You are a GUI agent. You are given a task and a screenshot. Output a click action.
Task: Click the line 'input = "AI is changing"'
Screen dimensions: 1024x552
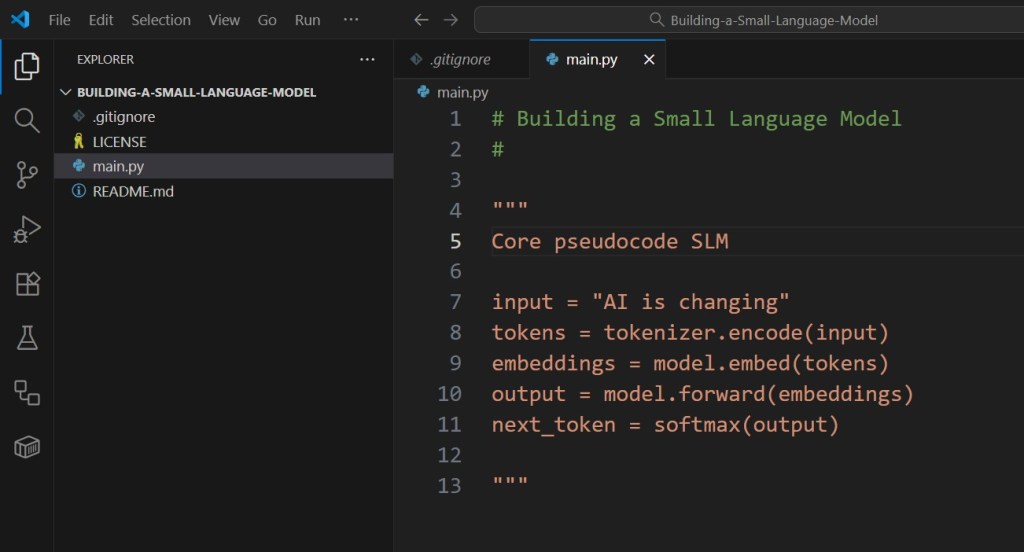coord(640,302)
